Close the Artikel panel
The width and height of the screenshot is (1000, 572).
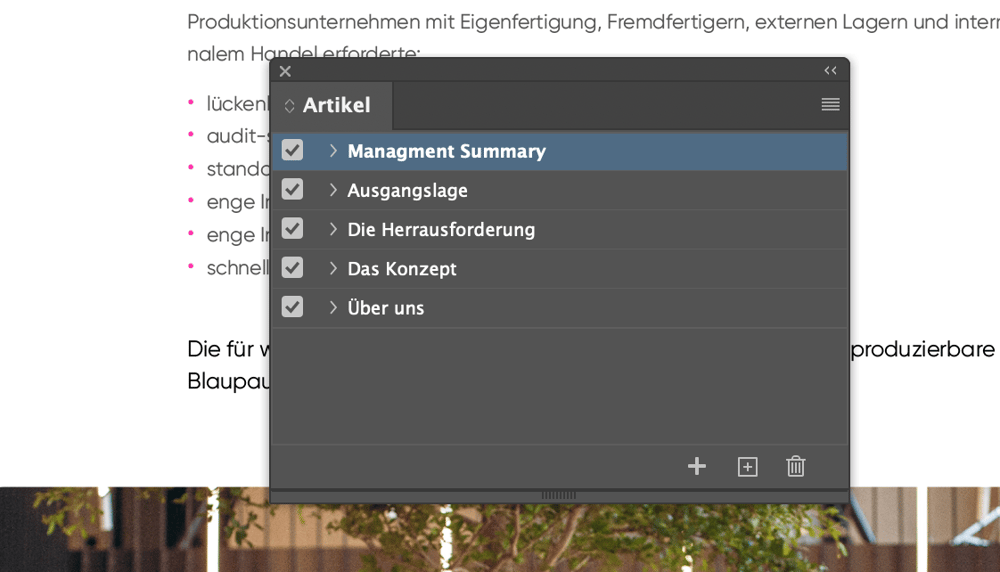click(285, 71)
